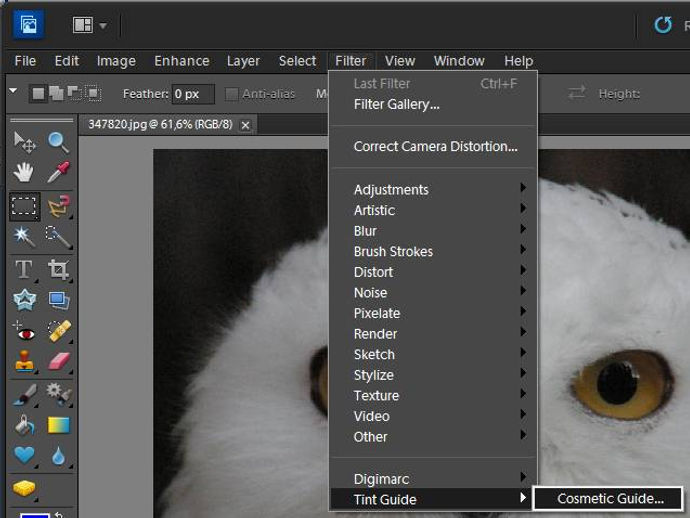Select the Clone Stamp tool
The width and height of the screenshot is (690, 518).
pyautogui.click(x=24, y=362)
